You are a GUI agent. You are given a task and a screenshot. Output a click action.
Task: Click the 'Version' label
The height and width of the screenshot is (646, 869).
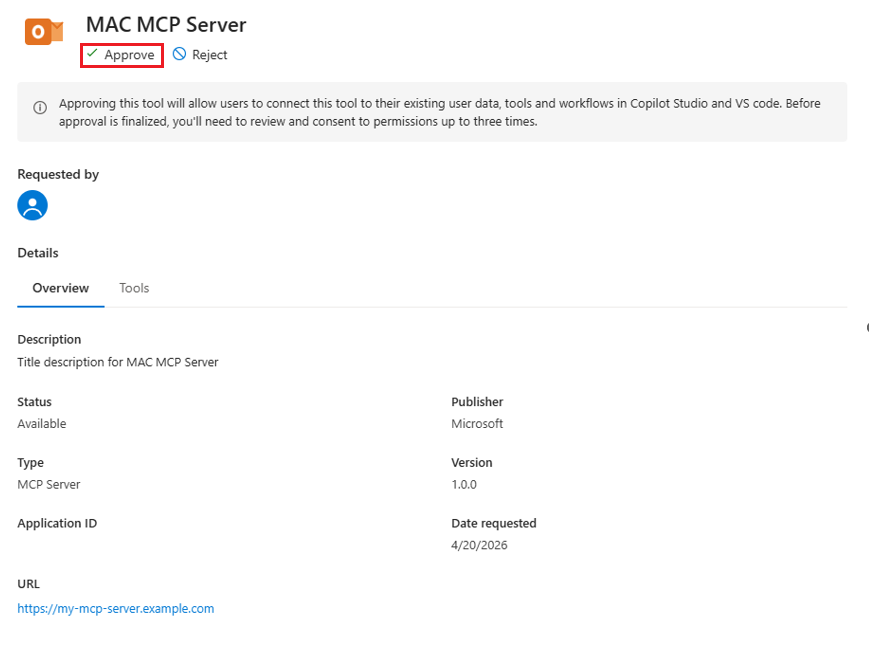tap(472, 463)
